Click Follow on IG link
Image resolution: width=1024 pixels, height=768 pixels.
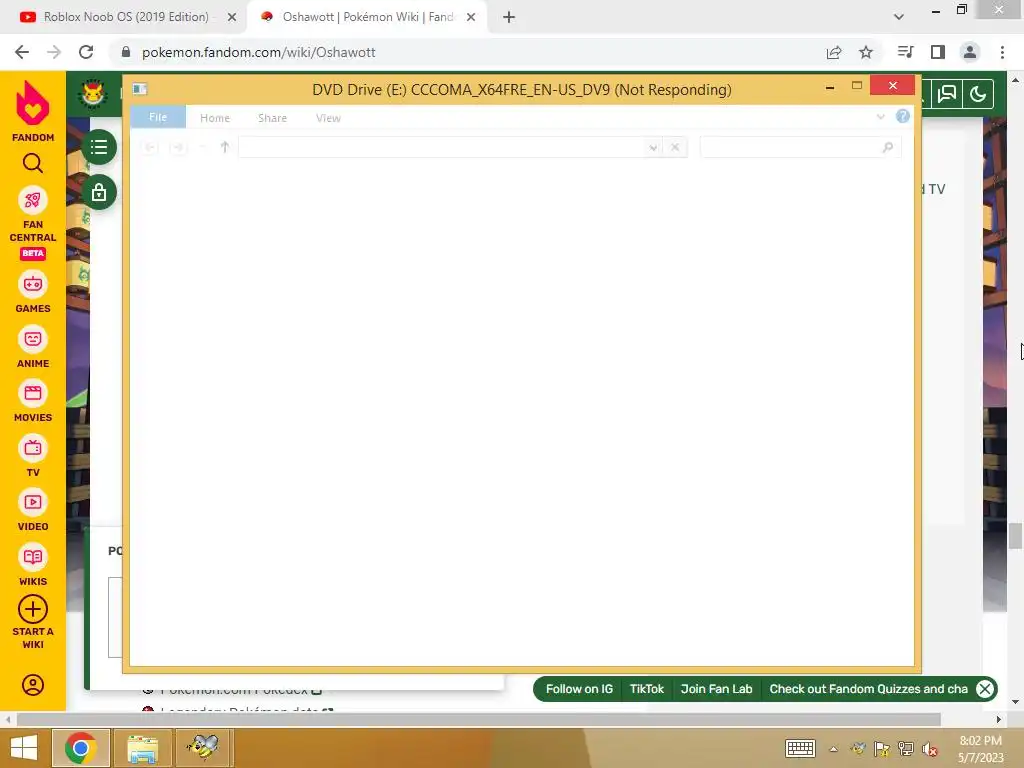pos(579,689)
